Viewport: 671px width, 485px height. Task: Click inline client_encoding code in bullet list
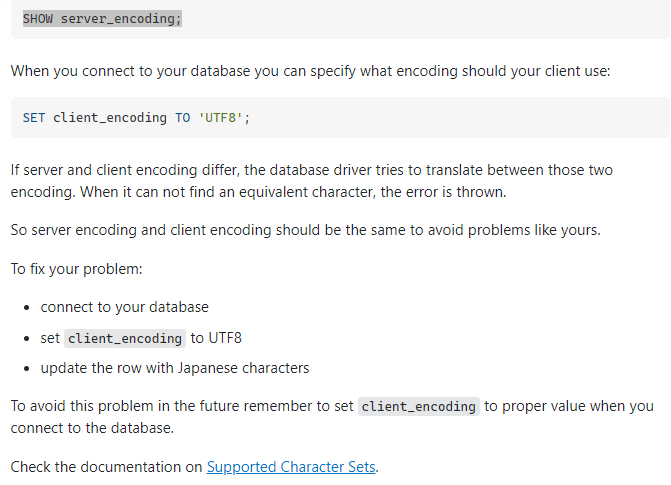click(125, 338)
